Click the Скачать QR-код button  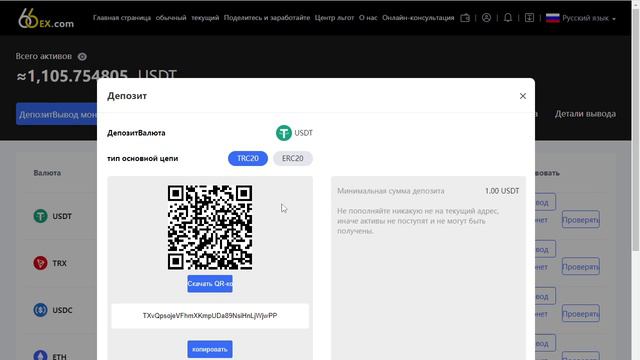click(210, 284)
